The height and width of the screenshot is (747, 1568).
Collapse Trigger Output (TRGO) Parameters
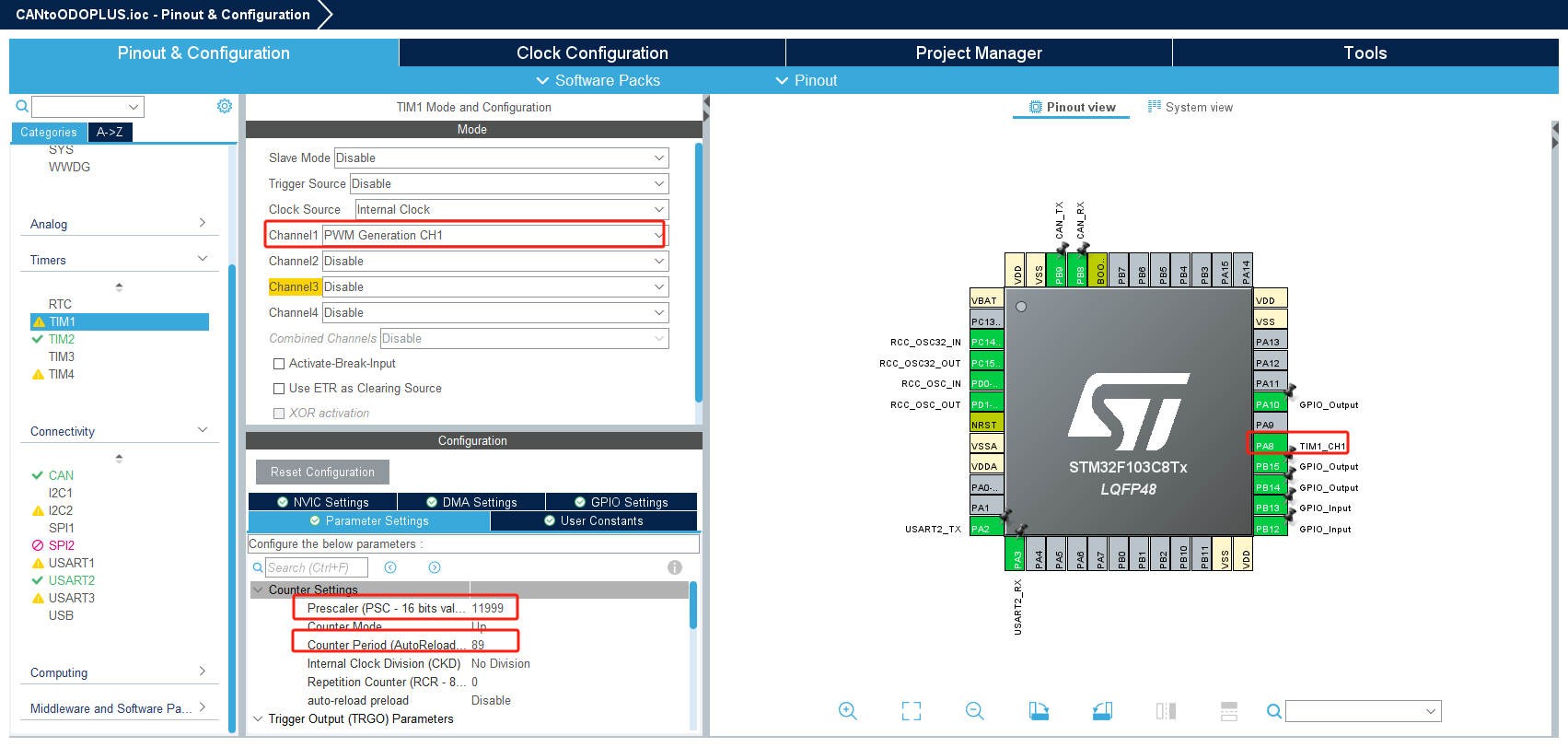click(258, 718)
